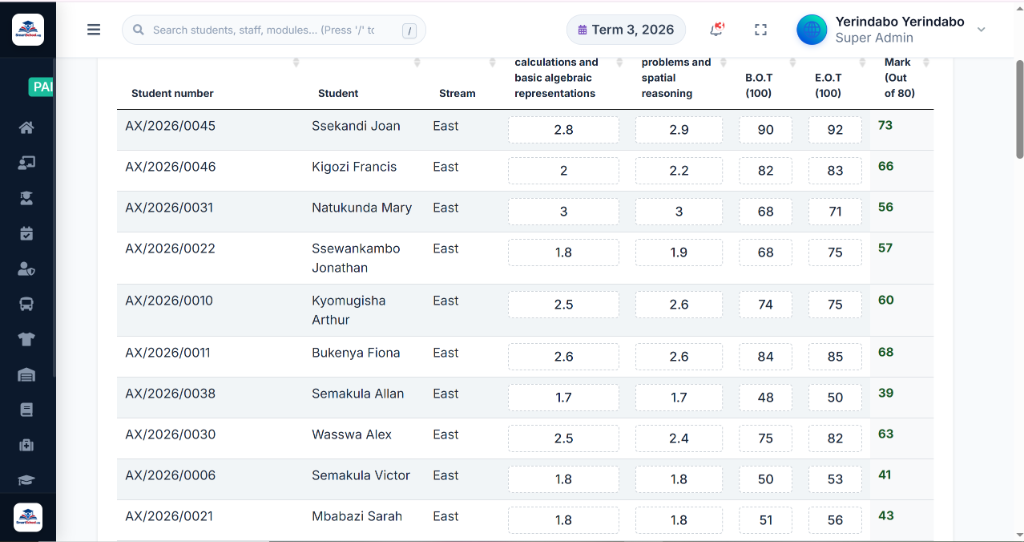Open notifications bell icon
The height and width of the screenshot is (542, 1024).
click(717, 29)
